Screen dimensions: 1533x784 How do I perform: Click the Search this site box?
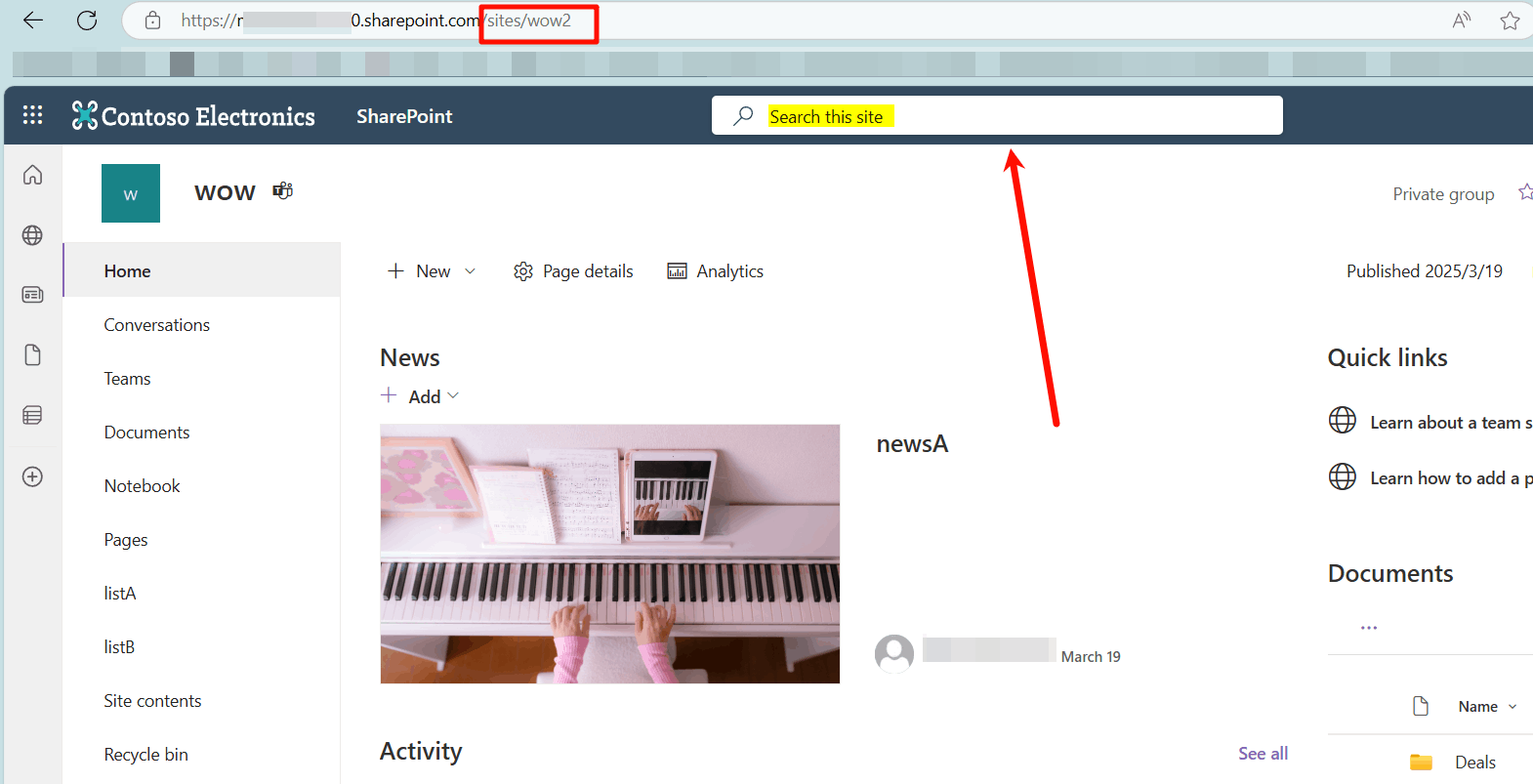point(997,115)
